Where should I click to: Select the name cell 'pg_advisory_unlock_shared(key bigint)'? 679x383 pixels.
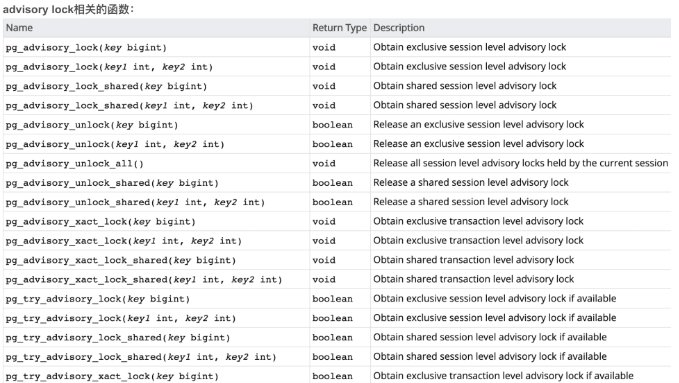point(112,183)
